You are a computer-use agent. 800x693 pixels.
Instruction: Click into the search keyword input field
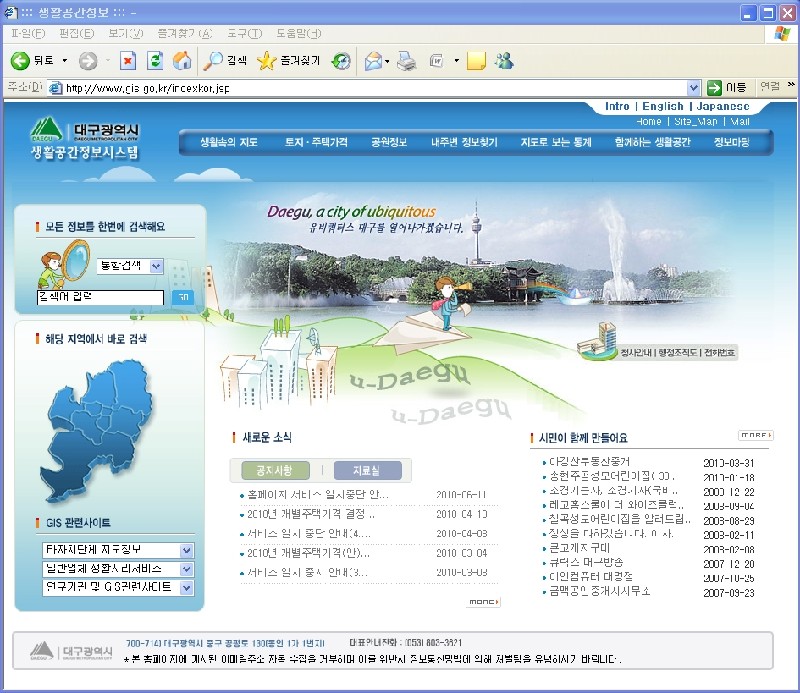[x=99, y=297]
